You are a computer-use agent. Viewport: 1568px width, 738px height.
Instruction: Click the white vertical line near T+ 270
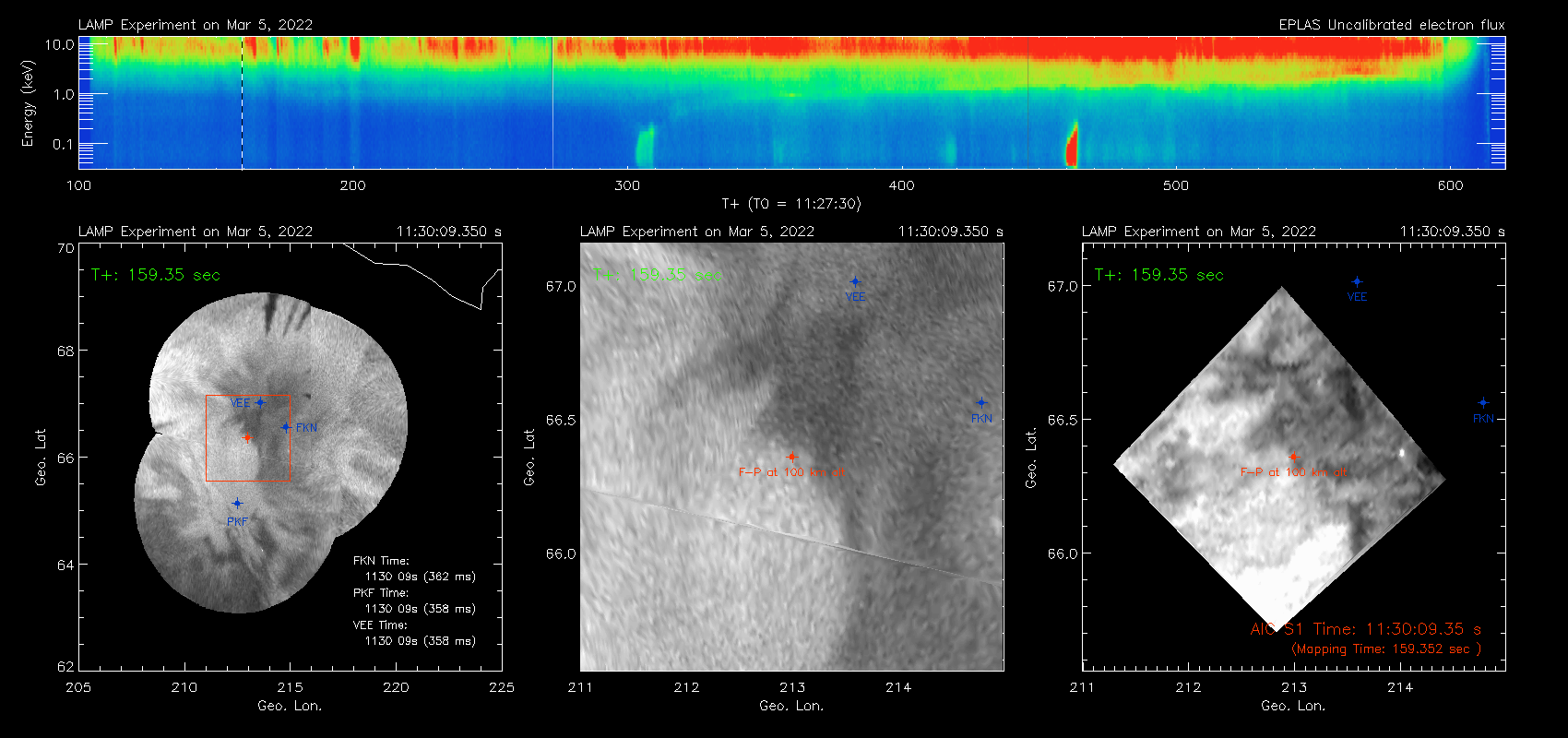[552, 102]
